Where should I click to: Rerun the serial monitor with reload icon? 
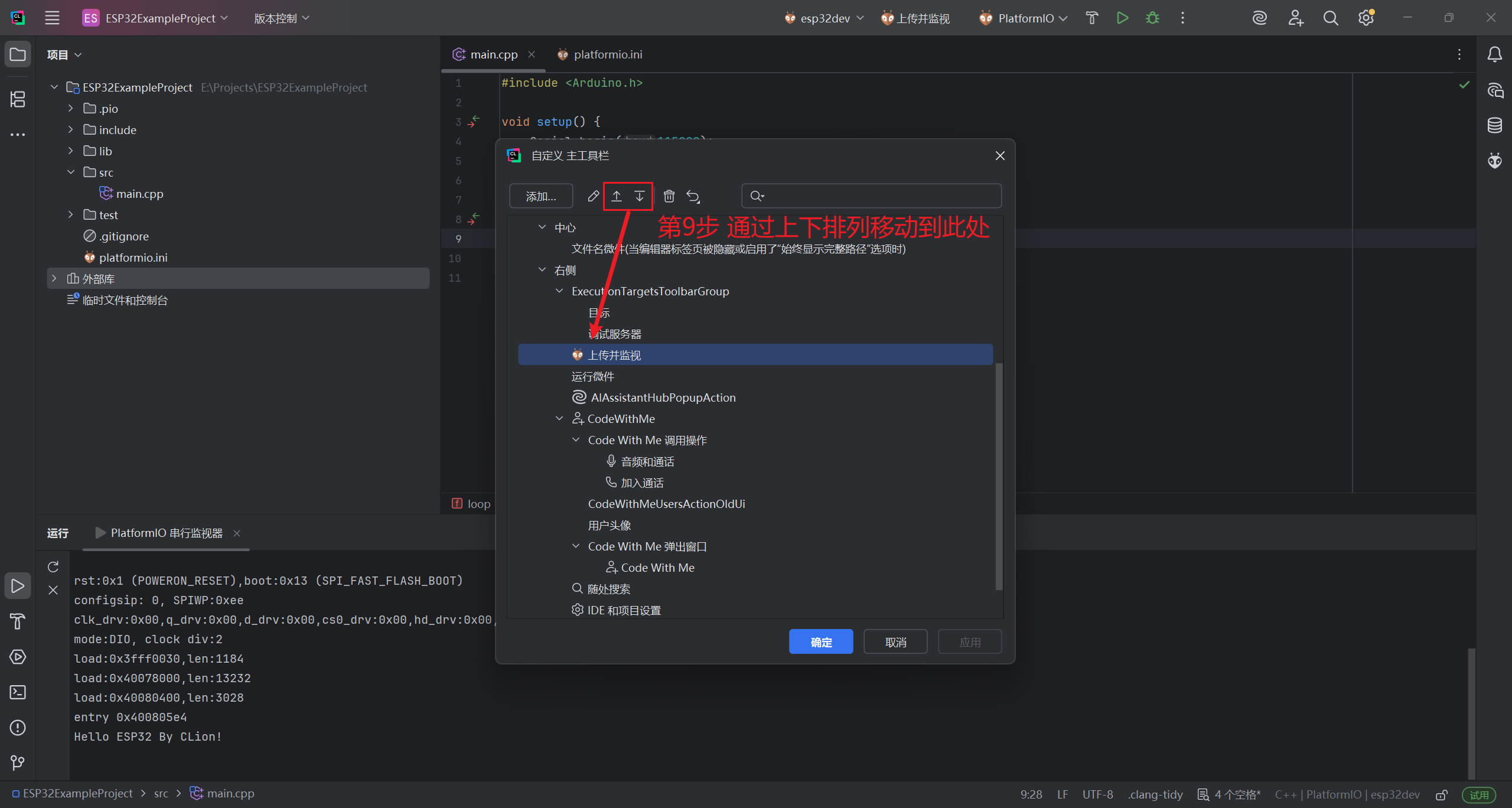(53, 567)
